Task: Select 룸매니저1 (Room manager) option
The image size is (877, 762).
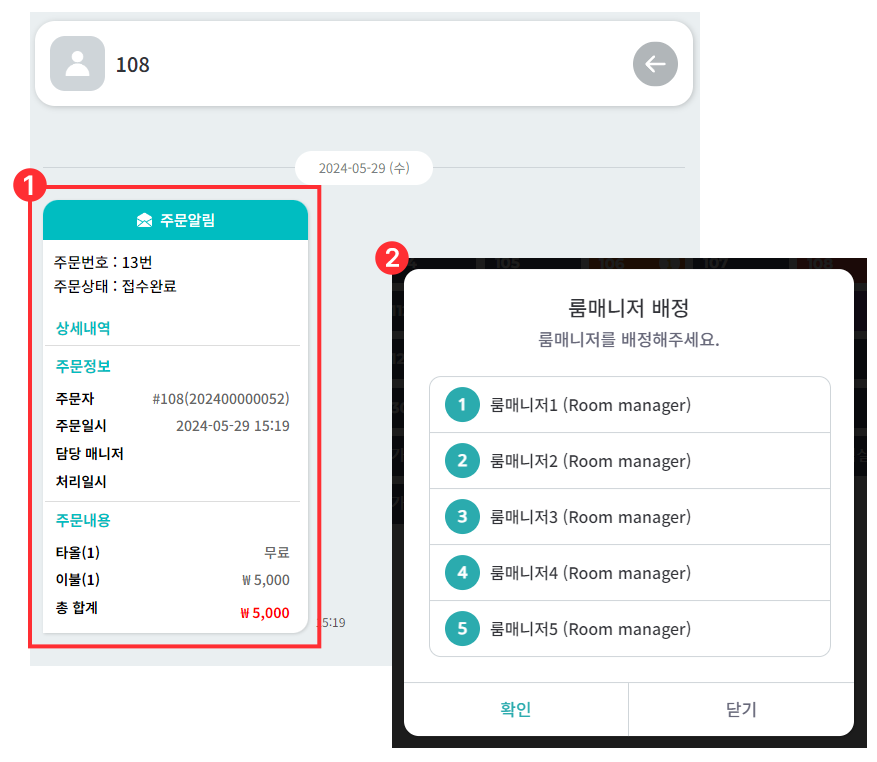Action: tap(590, 405)
